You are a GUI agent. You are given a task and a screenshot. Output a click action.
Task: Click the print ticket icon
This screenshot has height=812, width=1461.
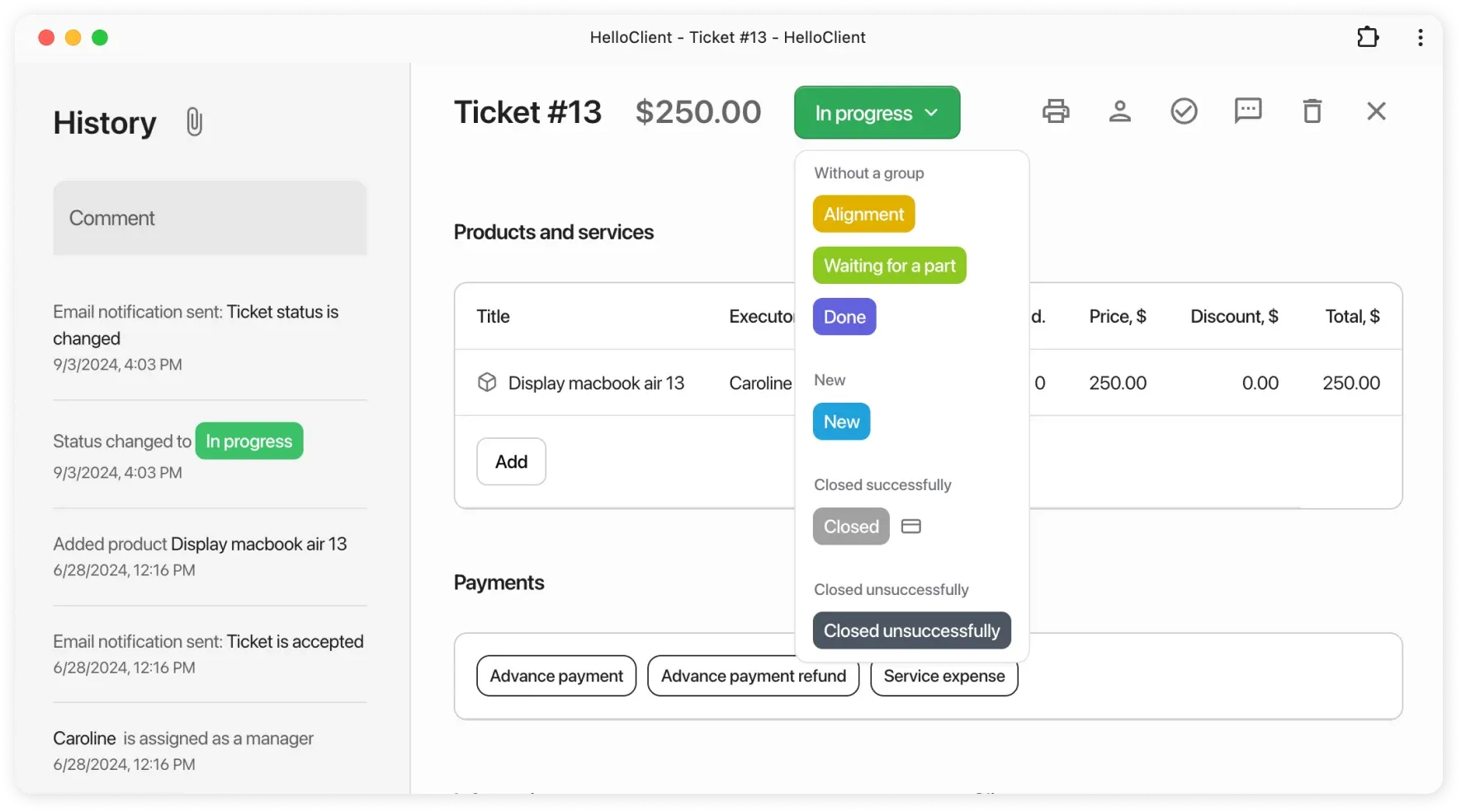coord(1056,111)
